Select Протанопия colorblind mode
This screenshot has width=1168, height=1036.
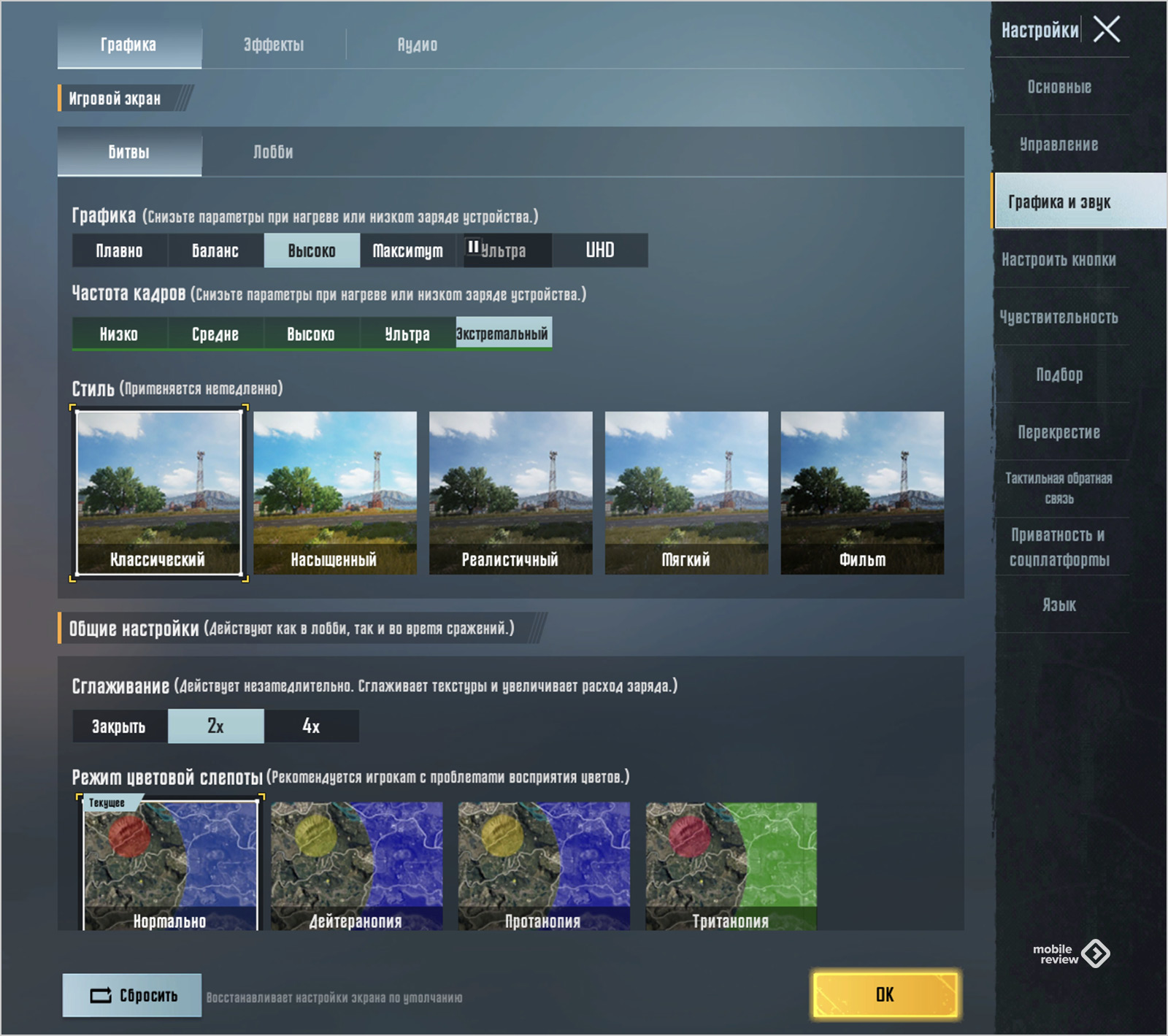(544, 866)
